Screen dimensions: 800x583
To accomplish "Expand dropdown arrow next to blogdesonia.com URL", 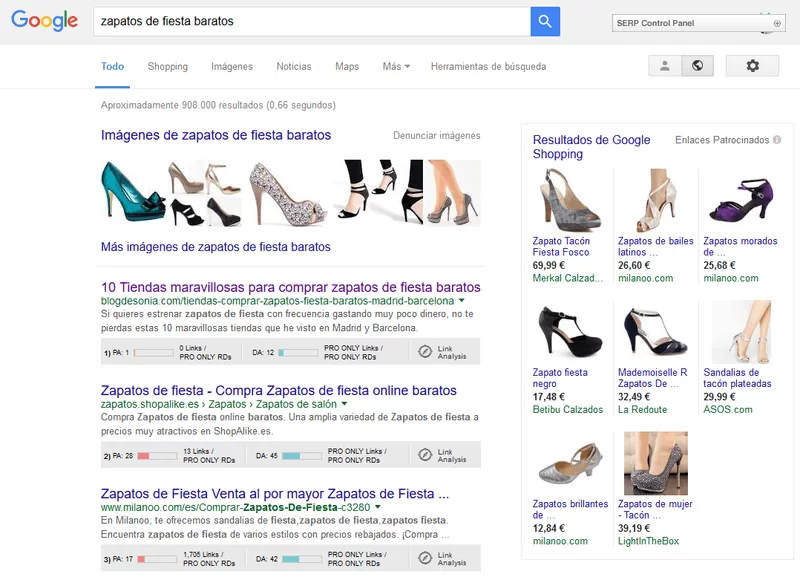I will pyautogui.click(x=462, y=300).
